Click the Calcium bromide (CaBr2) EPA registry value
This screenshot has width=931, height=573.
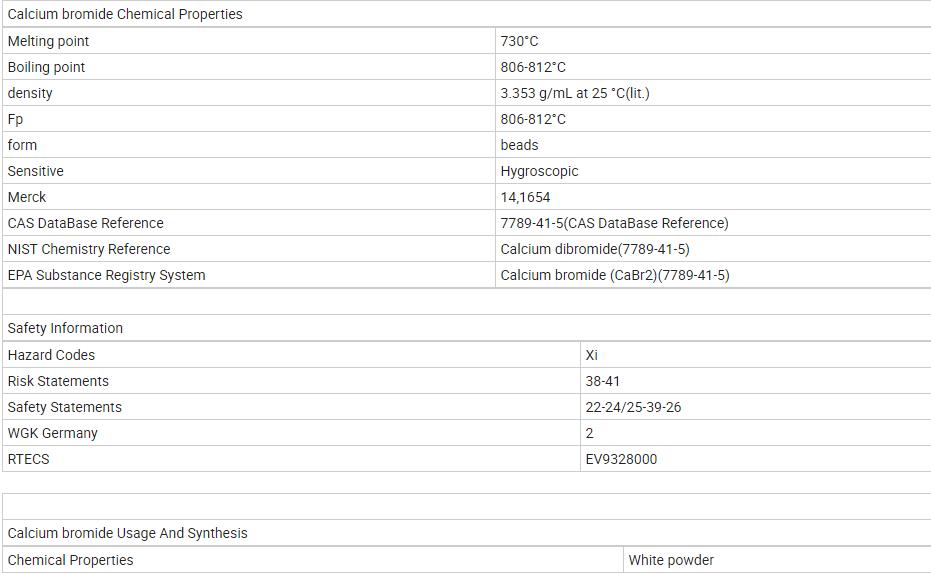(x=614, y=275)
